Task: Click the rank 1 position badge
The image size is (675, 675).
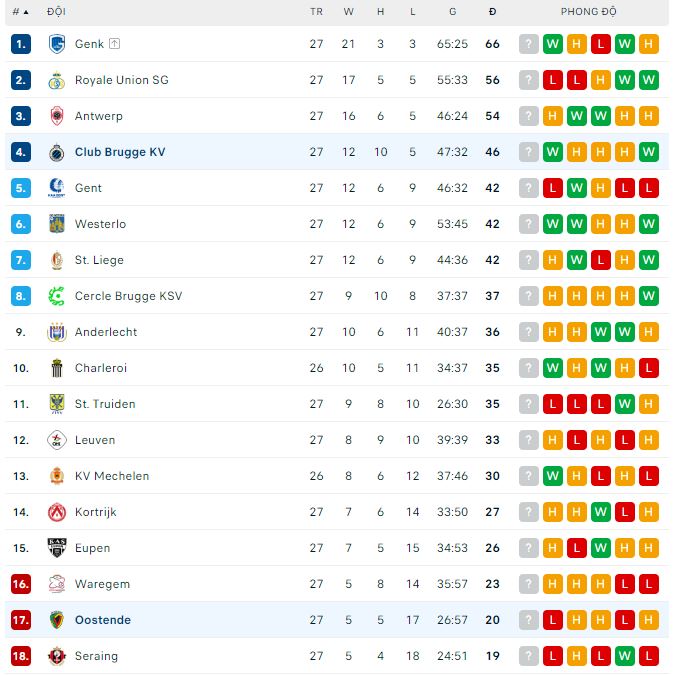Action: pyautogui.click(x=21, y=44)
